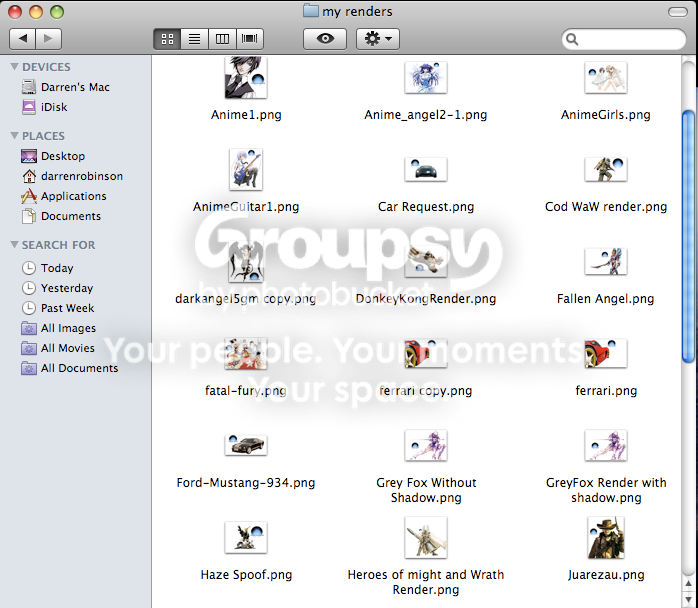Screen dimensions: 698x608
Task: Click the Ford-Mustang-934.png file name label
Action: click(246, 482)
